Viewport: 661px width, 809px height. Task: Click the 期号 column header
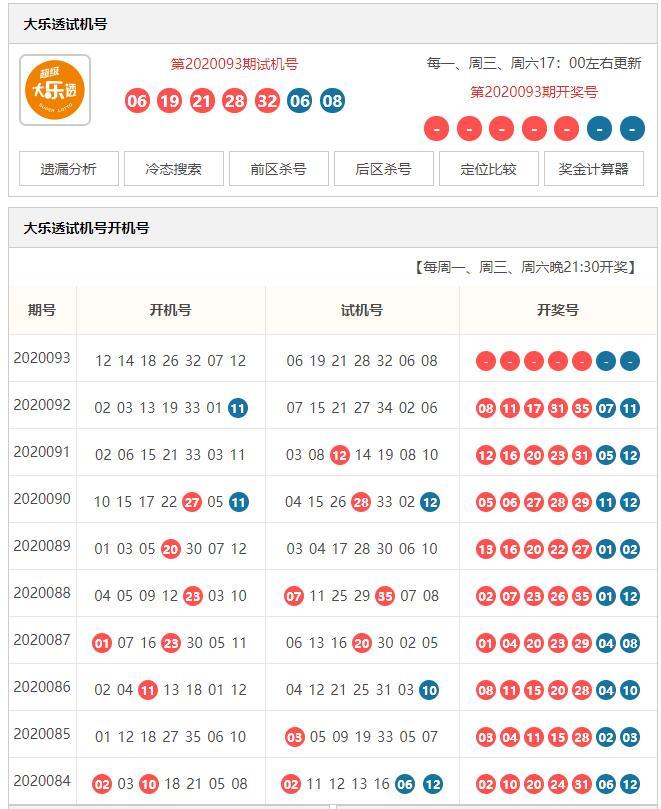click(x=42, y=310)
